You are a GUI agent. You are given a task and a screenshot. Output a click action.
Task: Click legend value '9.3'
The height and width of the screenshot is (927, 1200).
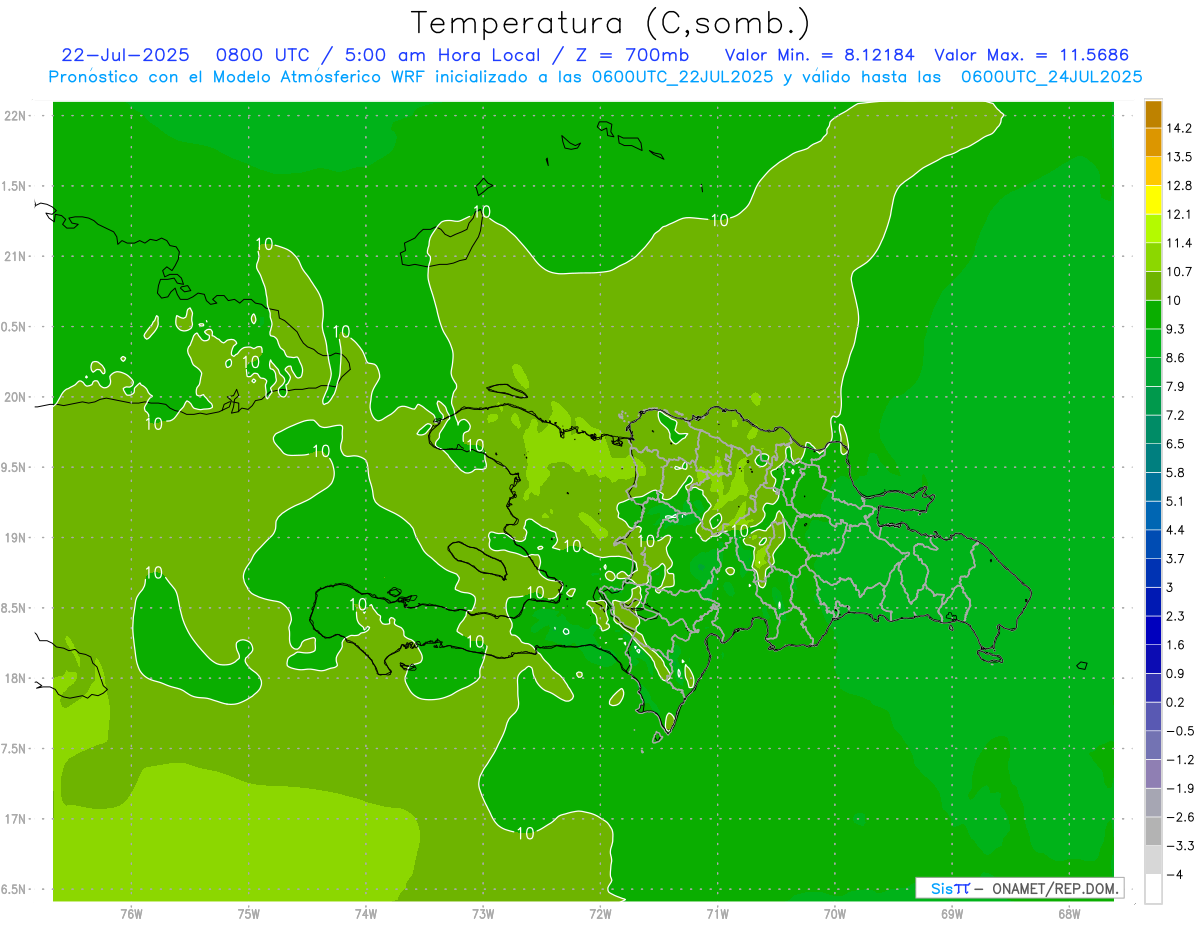coord(1176,329)
